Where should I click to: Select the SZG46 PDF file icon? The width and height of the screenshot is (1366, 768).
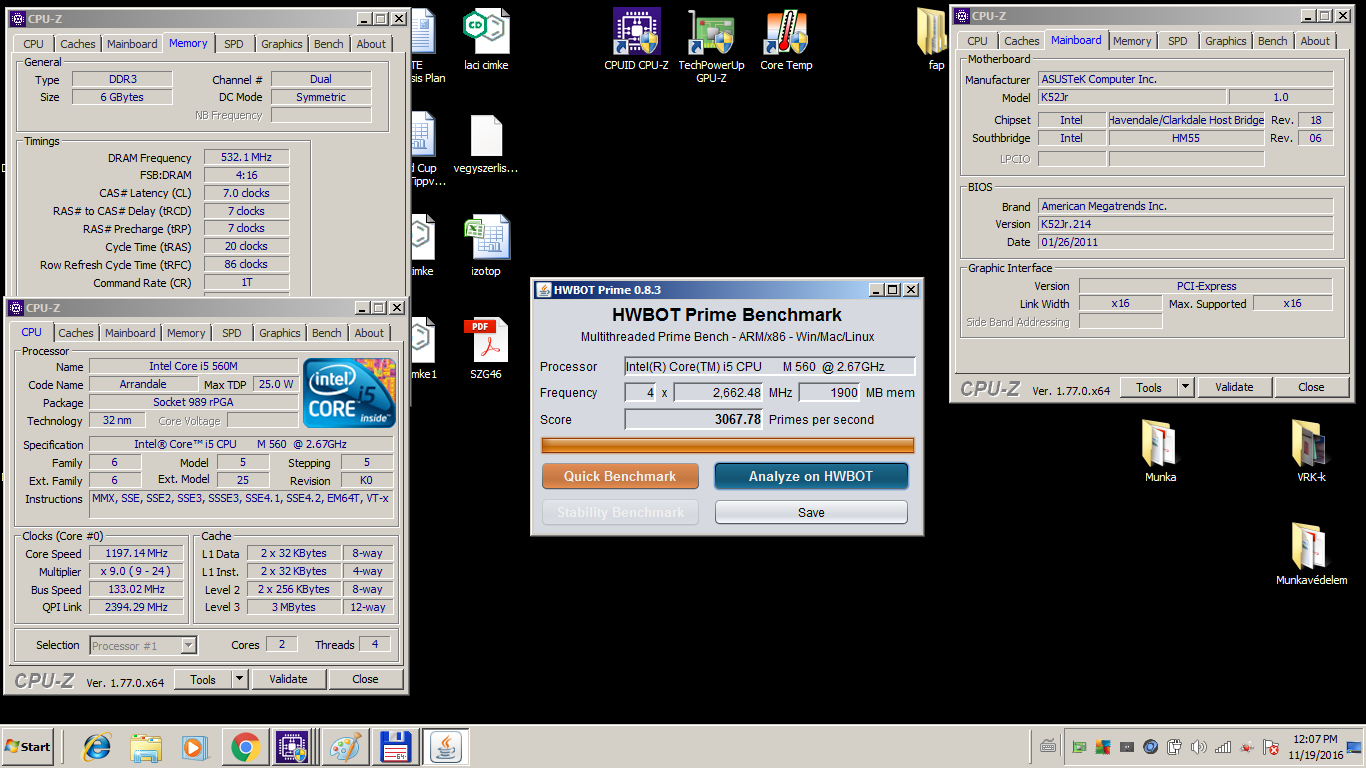pyautogui.click(x=486, y=349)
